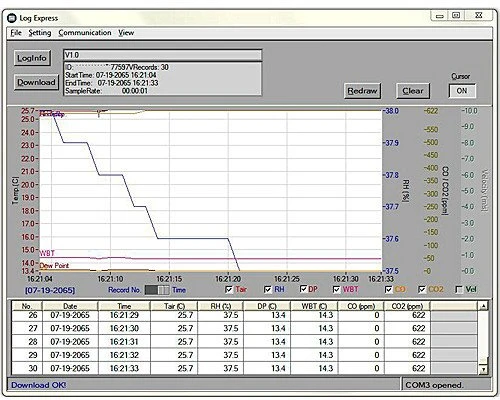Click the Dew Point line label in chart

click(54, 266)
